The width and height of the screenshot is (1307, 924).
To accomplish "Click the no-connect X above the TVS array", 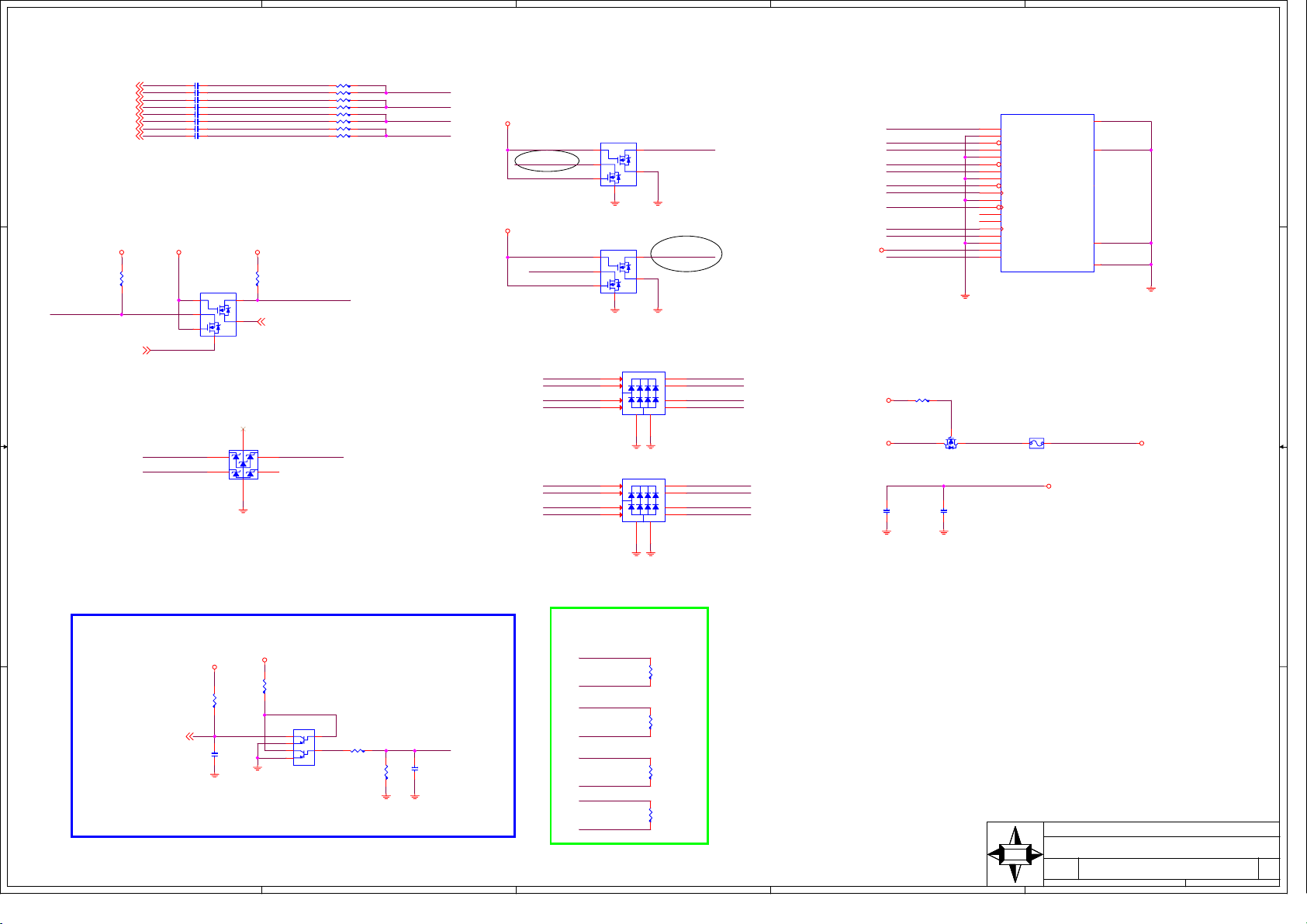I will 244,428.
